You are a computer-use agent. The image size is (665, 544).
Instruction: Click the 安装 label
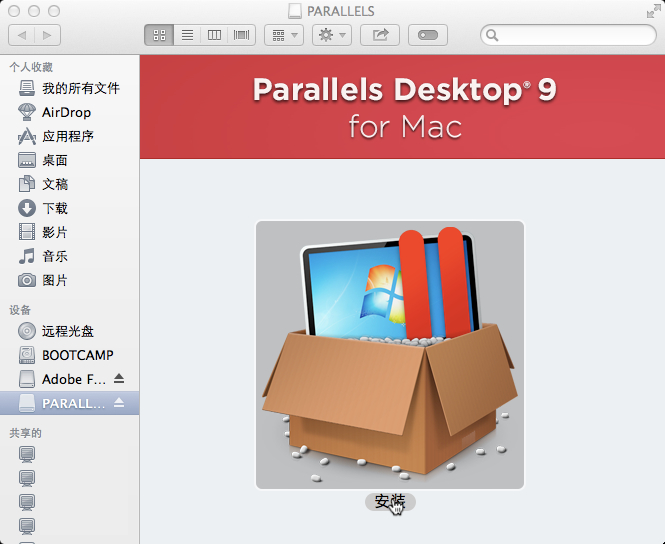pyautogui.click(x=390, y=502)
